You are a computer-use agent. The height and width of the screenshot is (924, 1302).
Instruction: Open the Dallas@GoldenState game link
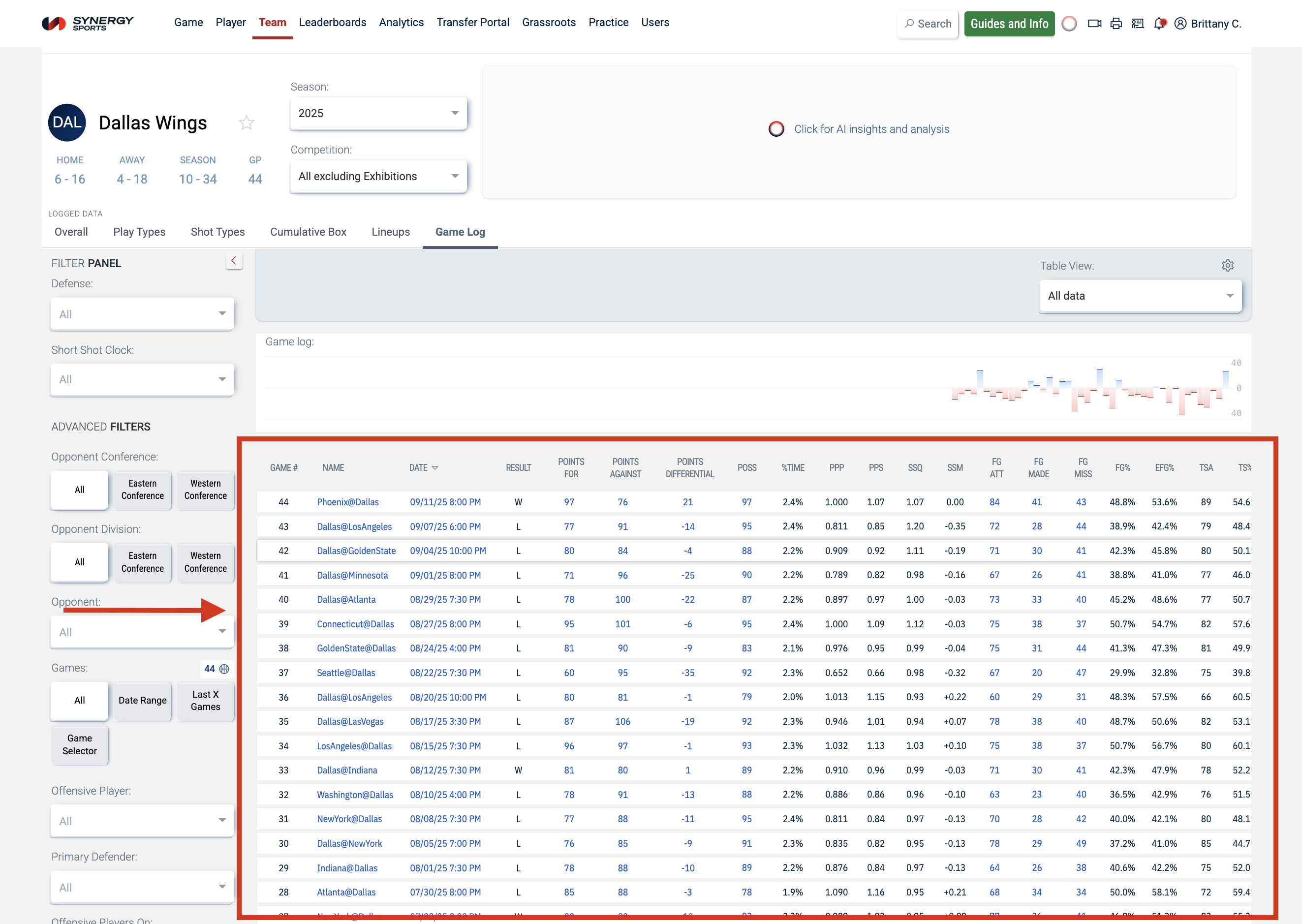pyautogui.click(x=356, y=551)
